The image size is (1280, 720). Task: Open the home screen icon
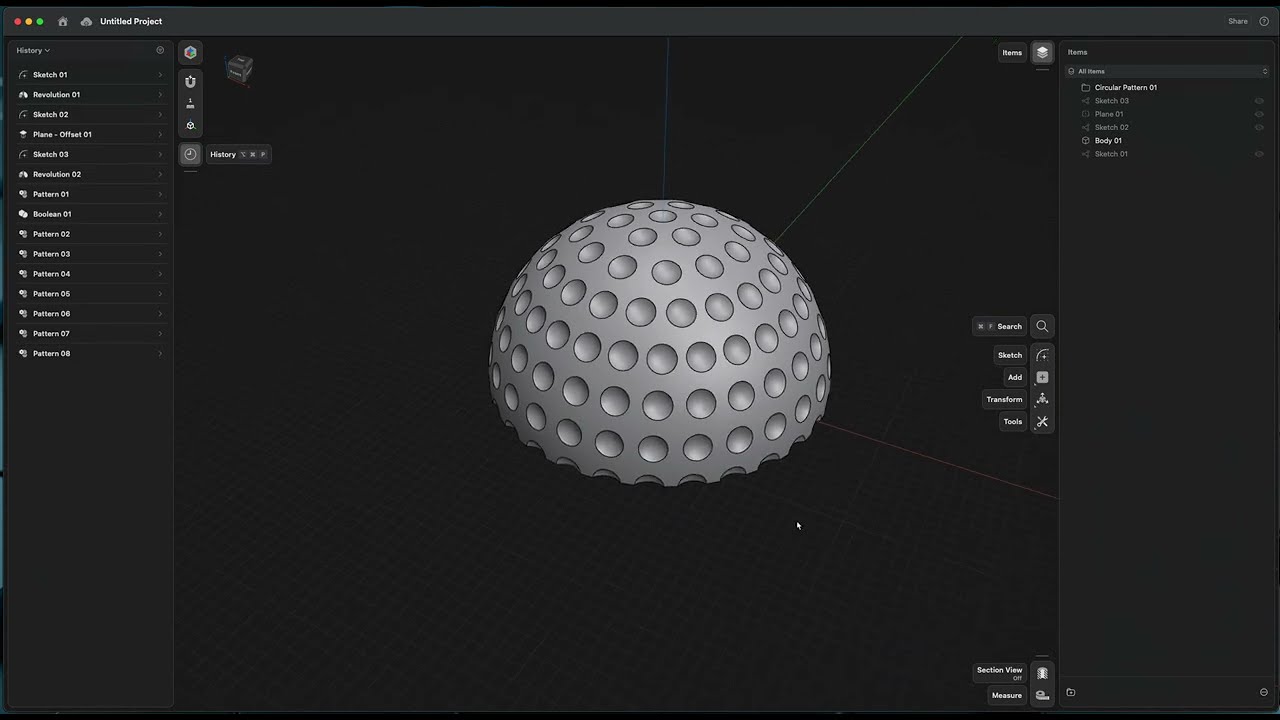coord(63,21)
